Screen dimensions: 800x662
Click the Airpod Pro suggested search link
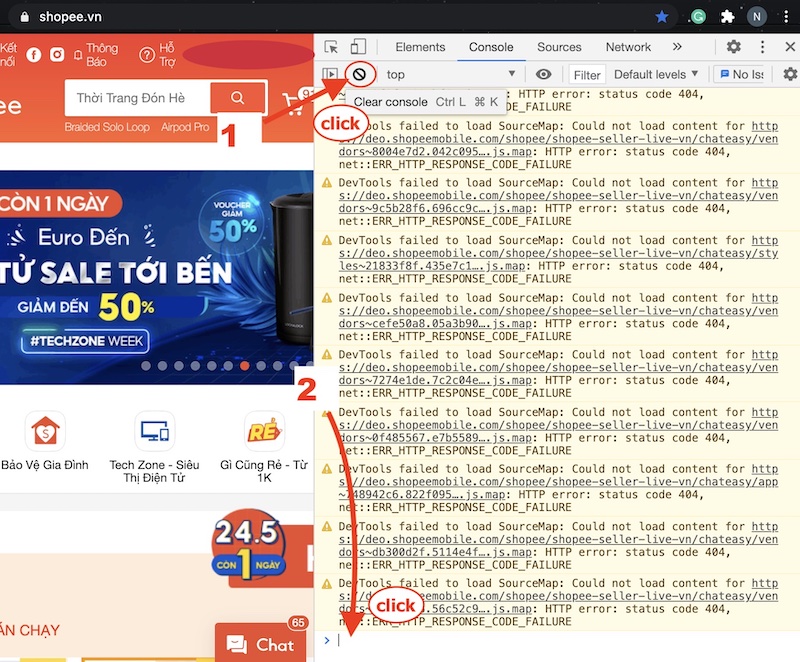click(x=185, y=128)
